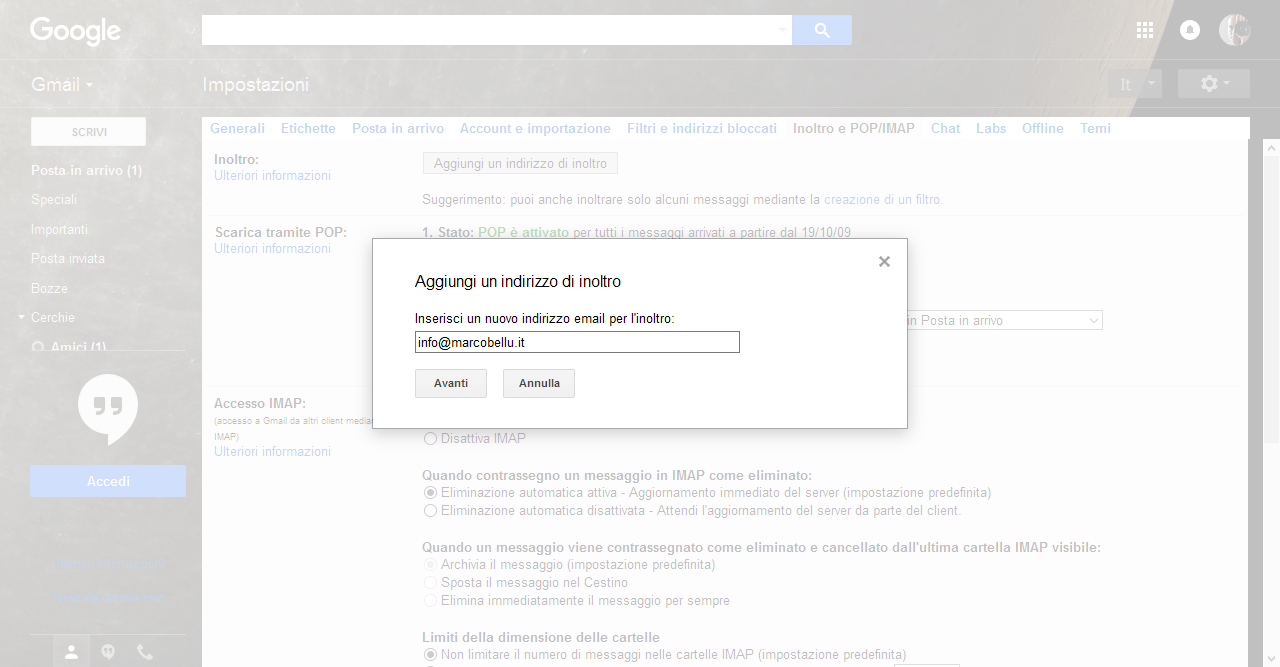Open the creazione di un filtro link
Viewport: 1280px width, 667px height.
(883, 199)
